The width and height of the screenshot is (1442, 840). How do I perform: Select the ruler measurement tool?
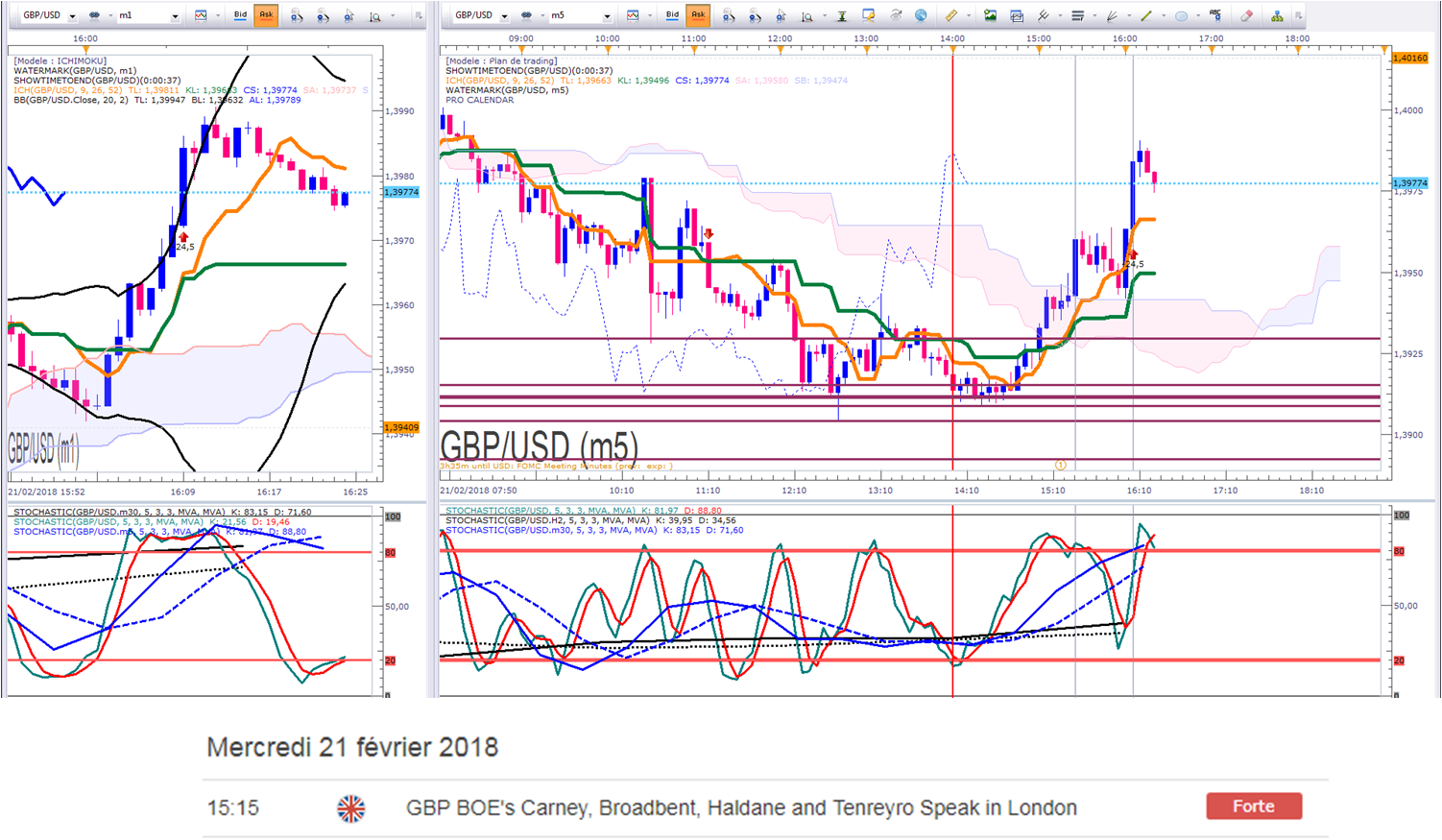pyautogui.click(x=950, y=15)
